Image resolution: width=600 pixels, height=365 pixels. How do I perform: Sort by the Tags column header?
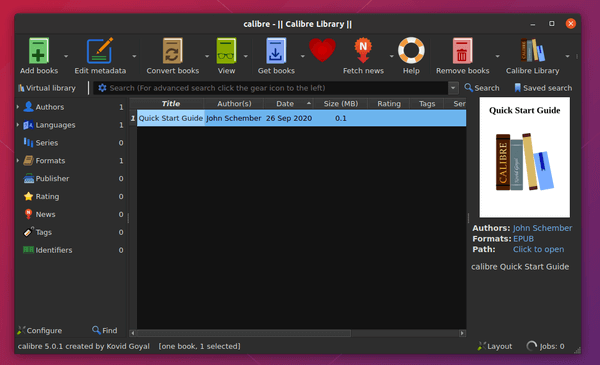(427, 104)
